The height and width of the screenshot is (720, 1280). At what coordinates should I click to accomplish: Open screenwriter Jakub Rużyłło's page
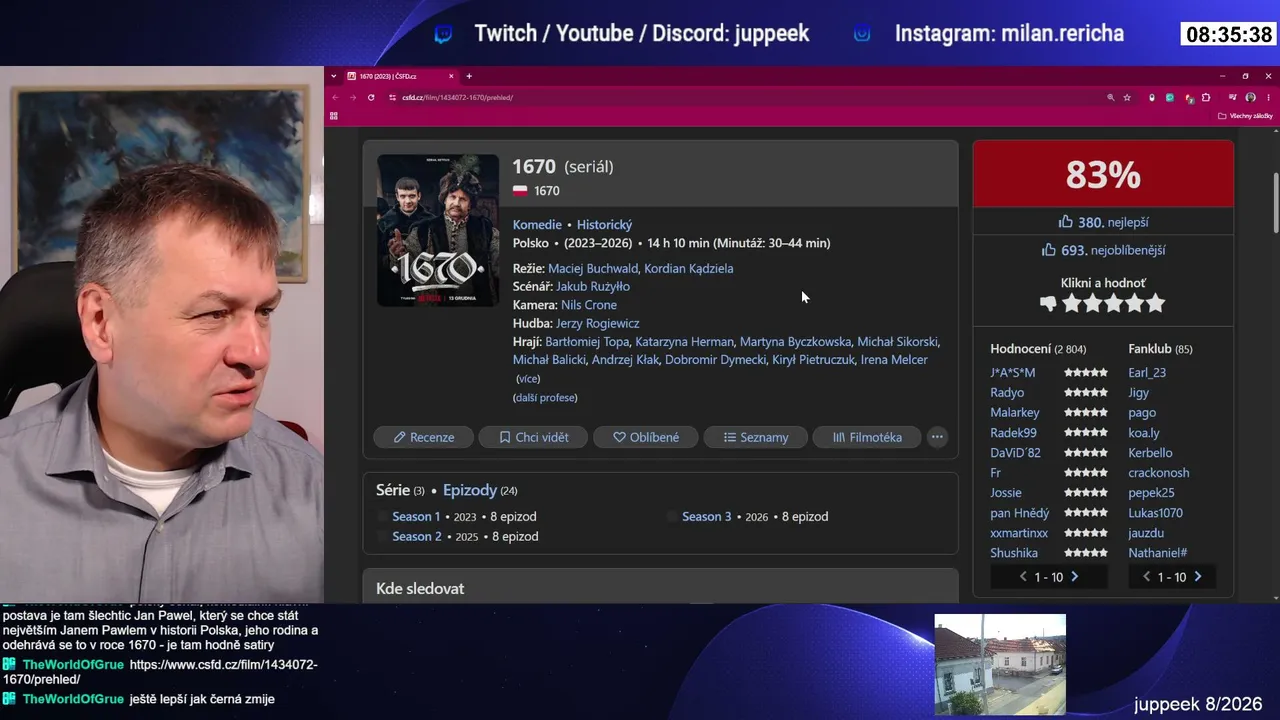point(593,286)
